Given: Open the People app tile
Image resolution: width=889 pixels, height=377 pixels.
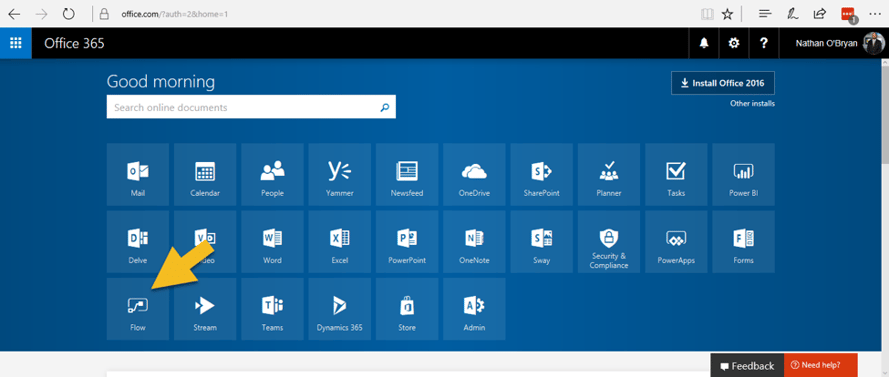Looking at the screenshot, I should pyautogui.click(x=272, y=174).
